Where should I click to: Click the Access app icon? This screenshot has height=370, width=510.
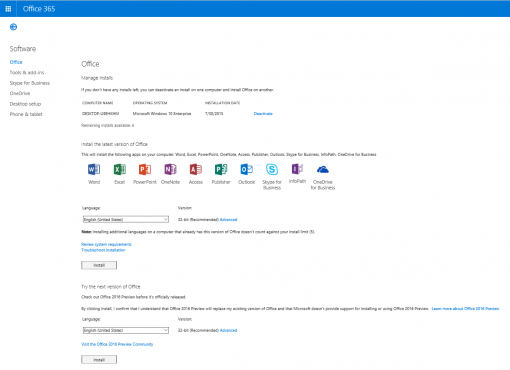(196, 169)
